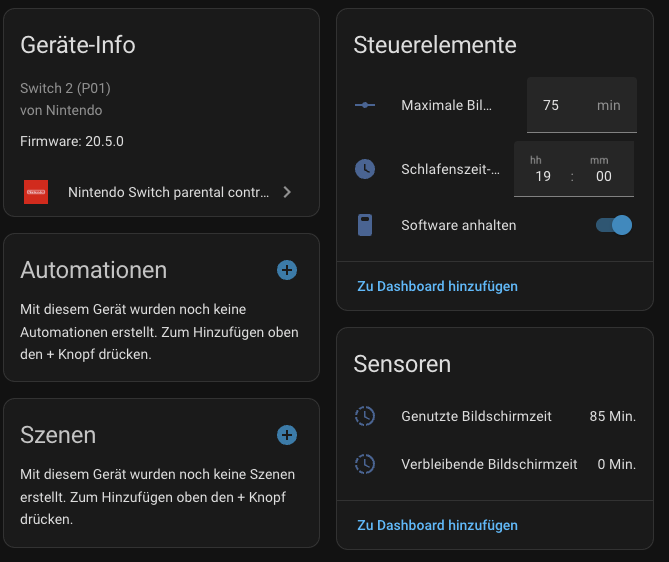Open the Maximale Bil... entity label

pos(446,105)
